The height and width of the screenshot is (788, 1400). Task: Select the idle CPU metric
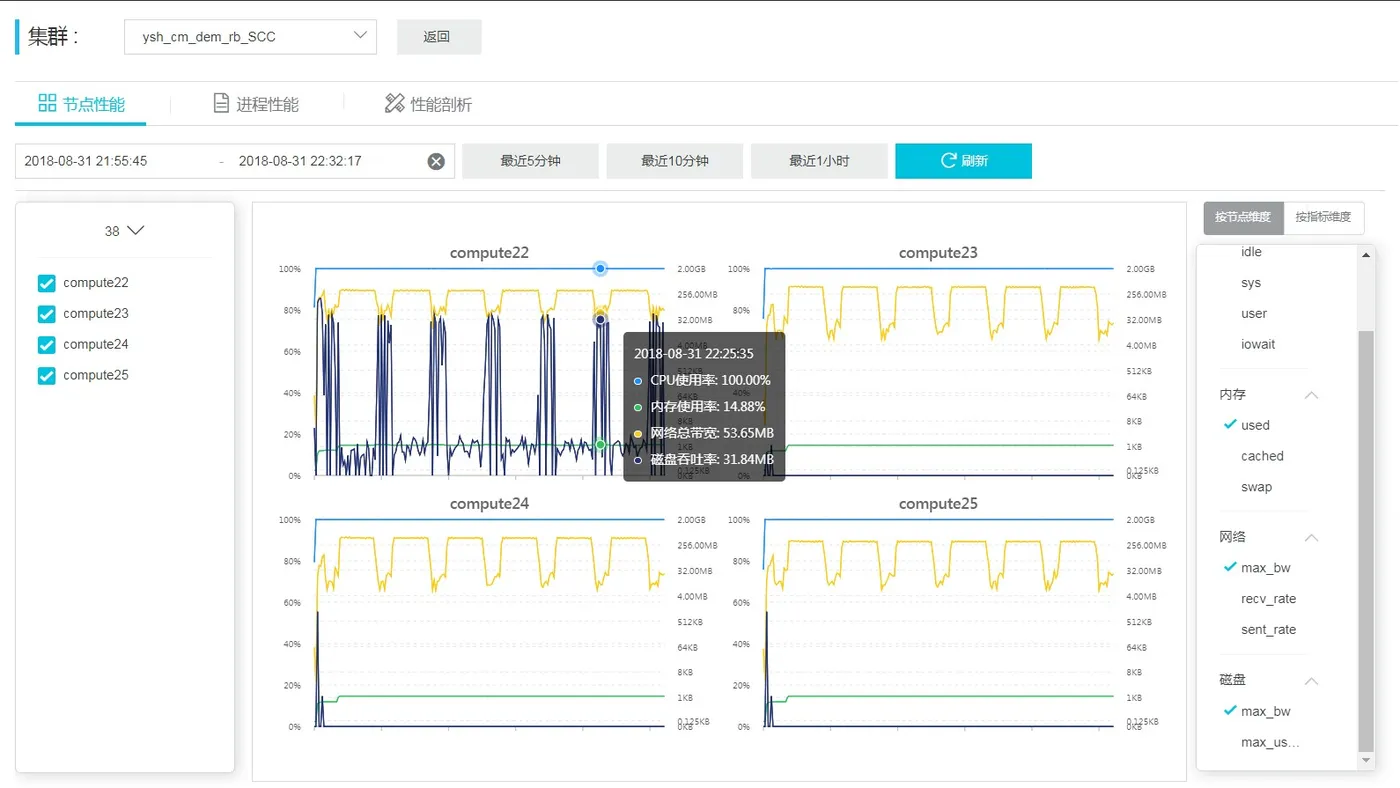click(1251, 252)
